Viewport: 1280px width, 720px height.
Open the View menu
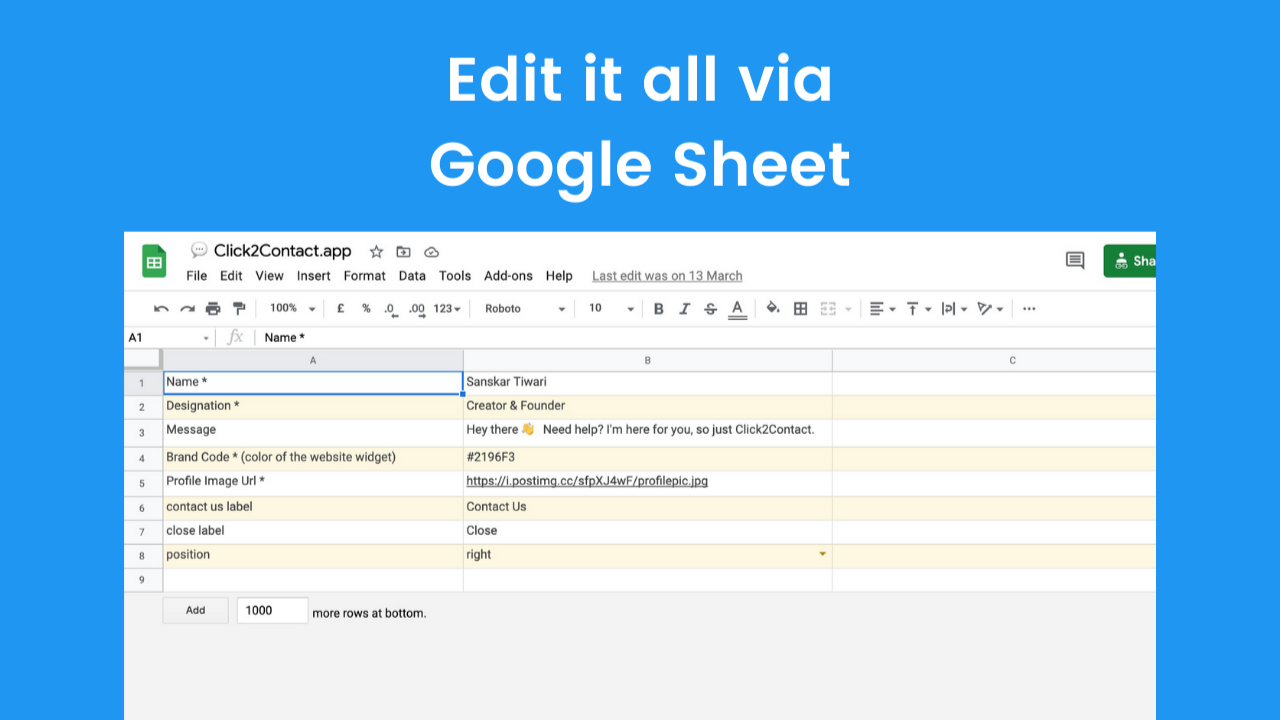[x=269, y=276]
